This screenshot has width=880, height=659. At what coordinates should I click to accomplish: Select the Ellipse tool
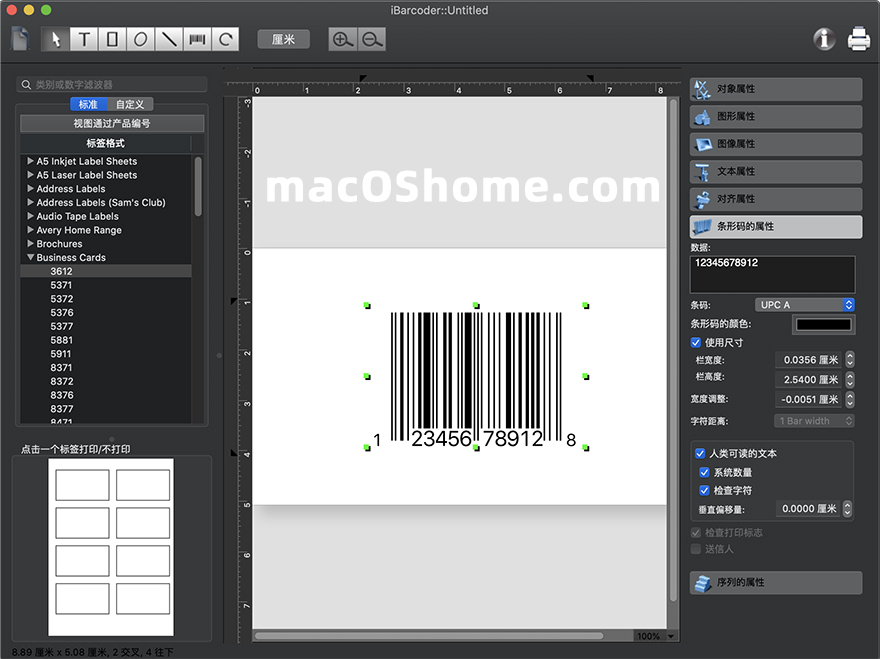click(140, 39)
